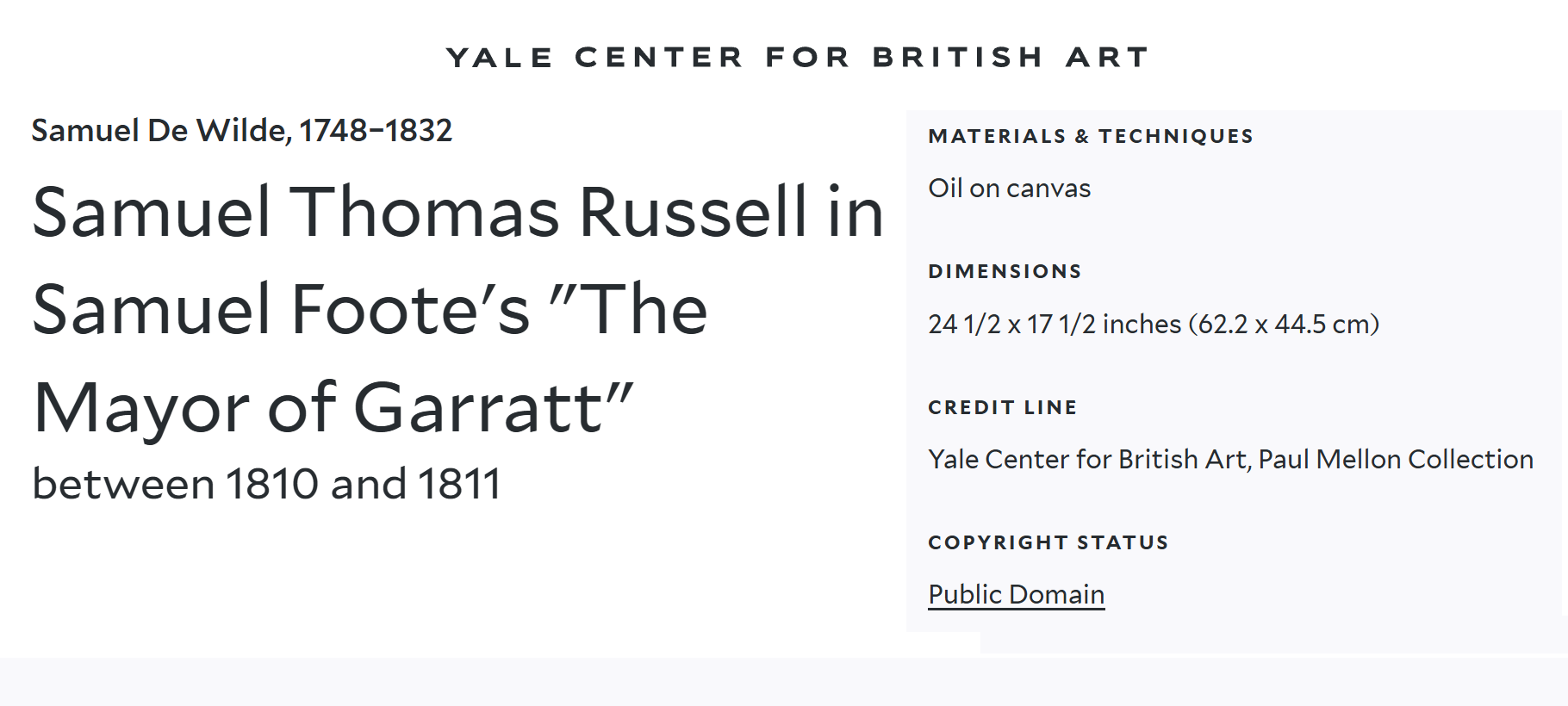The image size is (1568, 706).
Task: Click the date "between 1810 and 1811"
Action: click(266, 484)
